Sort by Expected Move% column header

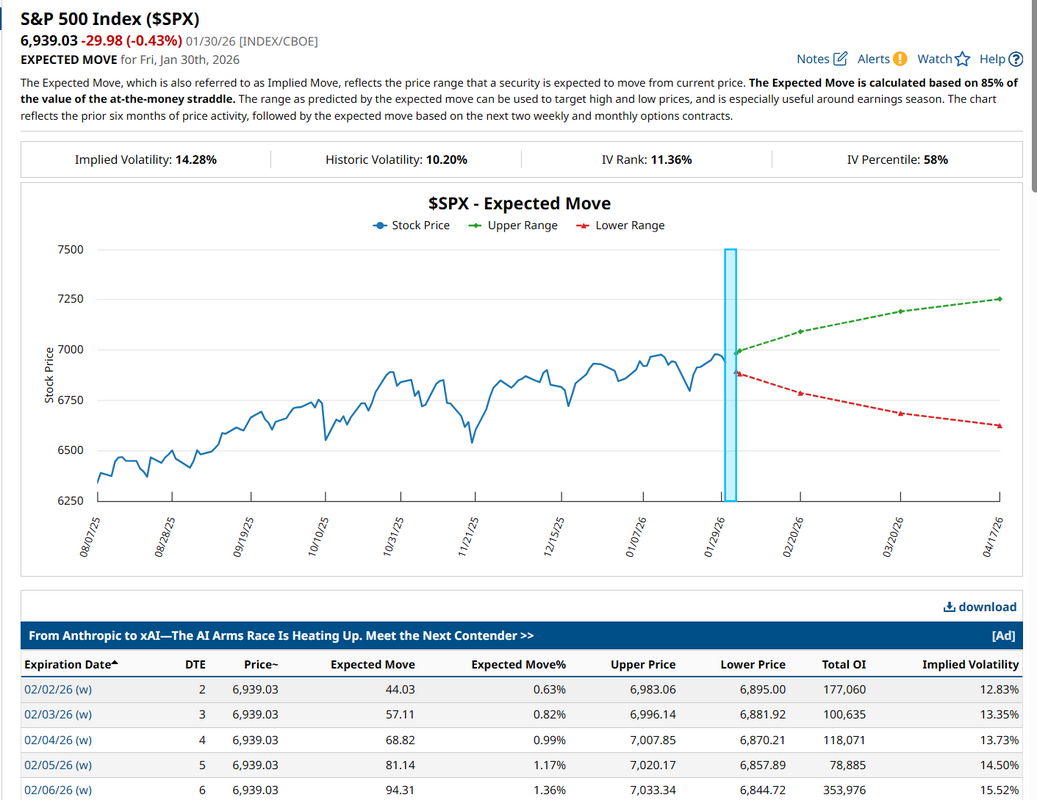(x=518, y=664)
